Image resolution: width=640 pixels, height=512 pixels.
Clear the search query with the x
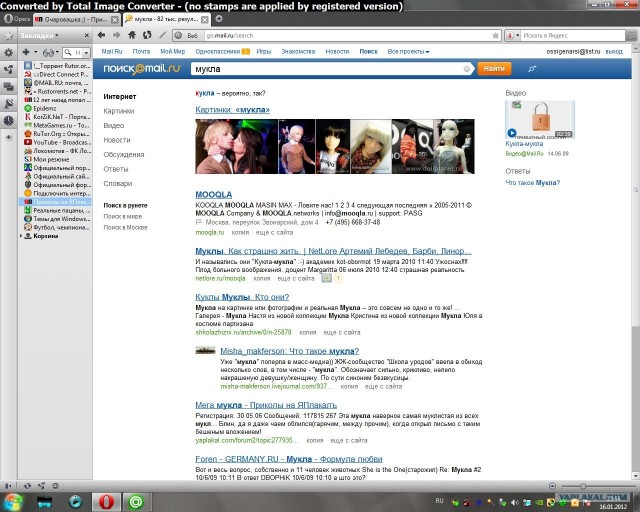point(467,69)
